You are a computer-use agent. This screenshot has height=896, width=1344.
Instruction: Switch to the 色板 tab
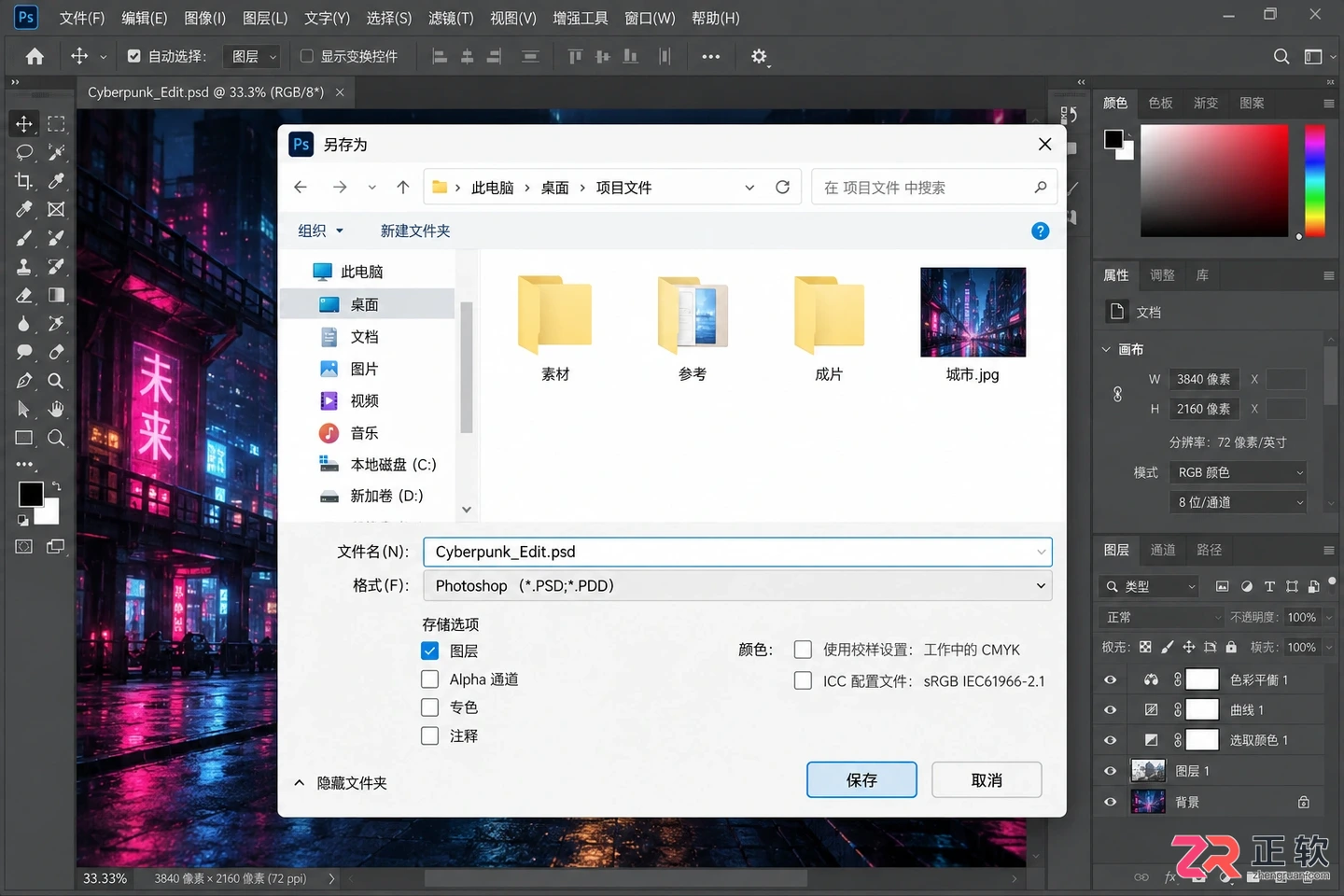[1160, 103]
